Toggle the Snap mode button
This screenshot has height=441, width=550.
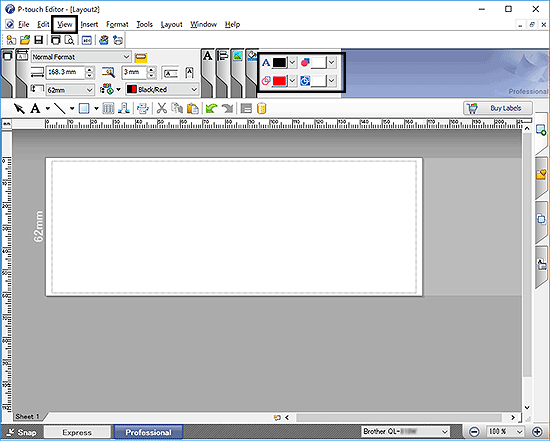22,432
